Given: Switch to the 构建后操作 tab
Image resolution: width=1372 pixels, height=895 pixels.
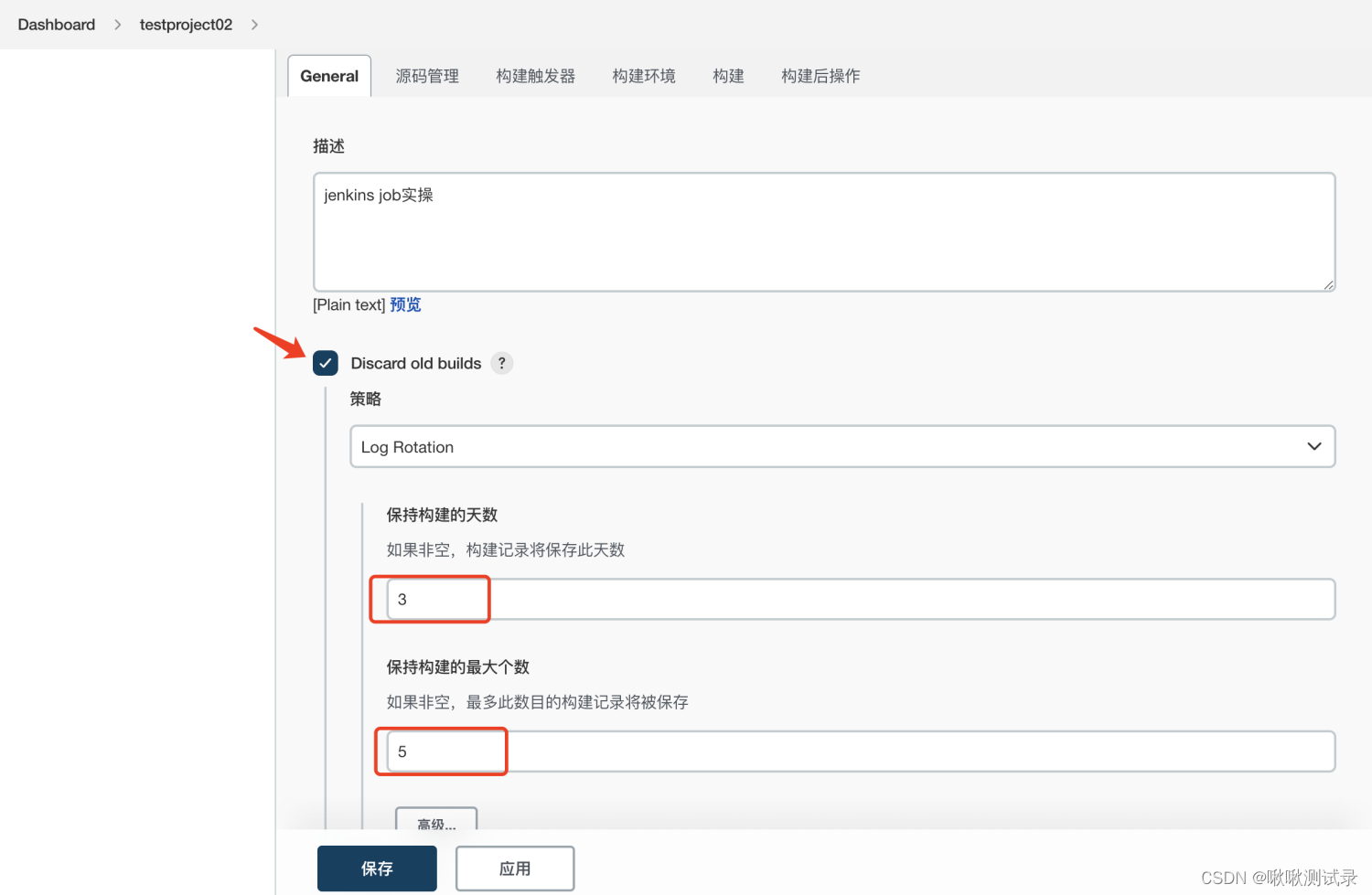Looking at the screenshot, I should click(820, 76).
